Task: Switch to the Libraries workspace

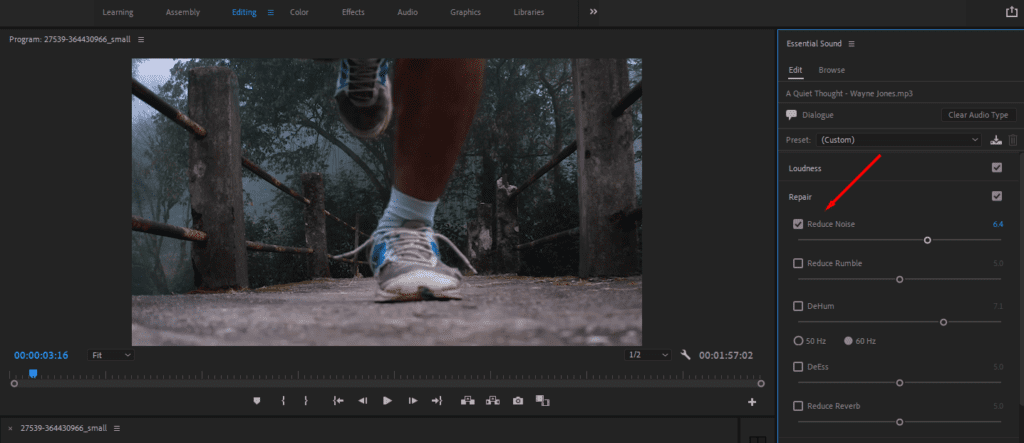Action: click(529, 12)
